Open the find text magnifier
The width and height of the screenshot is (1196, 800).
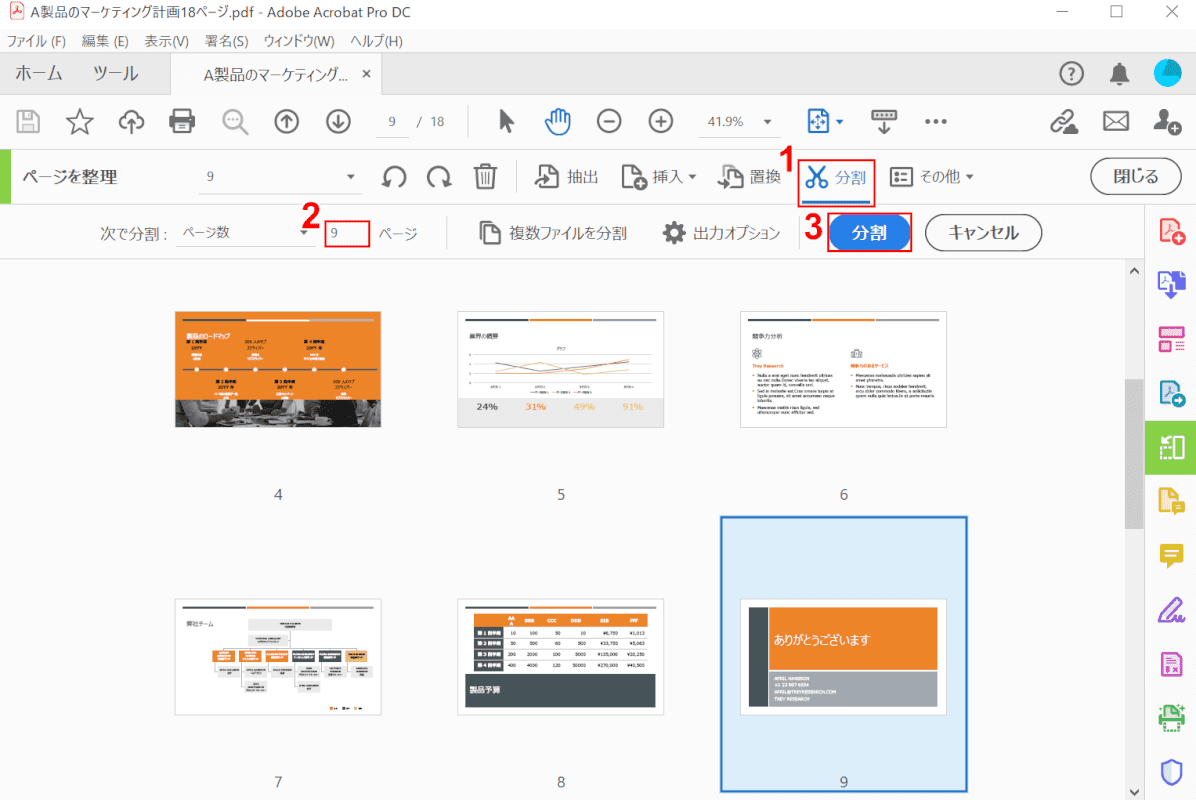[235, 121]
